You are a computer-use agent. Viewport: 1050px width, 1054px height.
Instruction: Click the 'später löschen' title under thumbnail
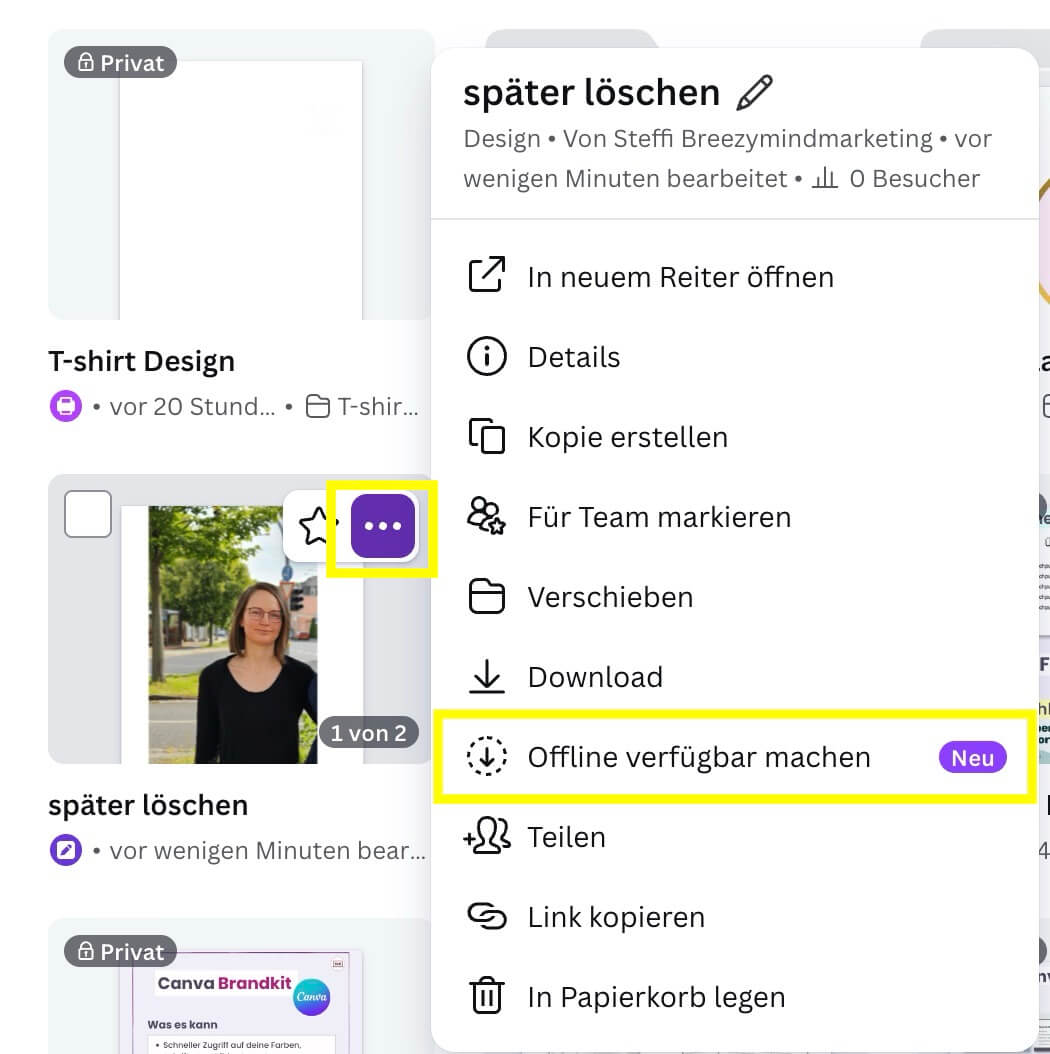148,805
